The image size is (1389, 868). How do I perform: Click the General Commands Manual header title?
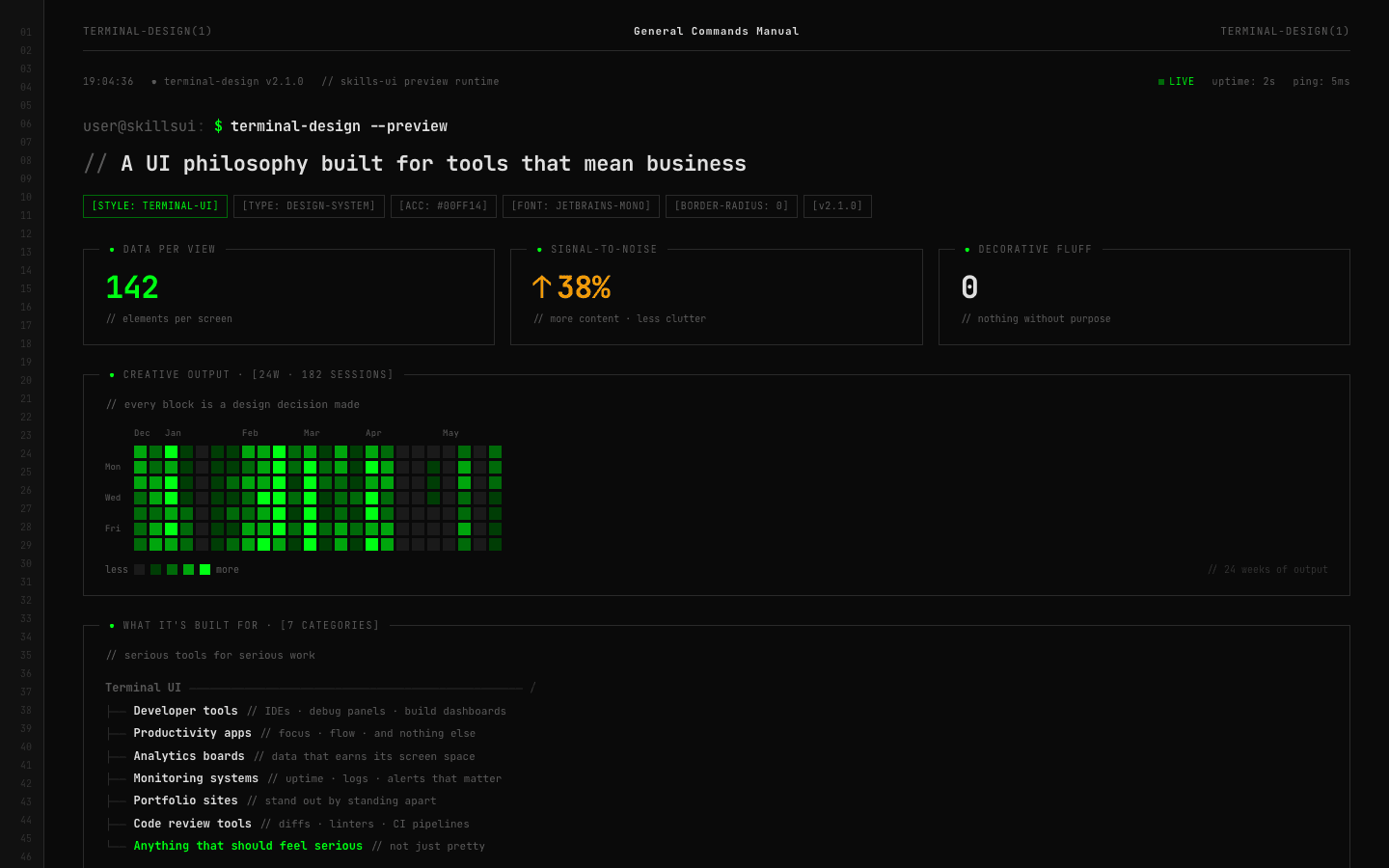717,32
